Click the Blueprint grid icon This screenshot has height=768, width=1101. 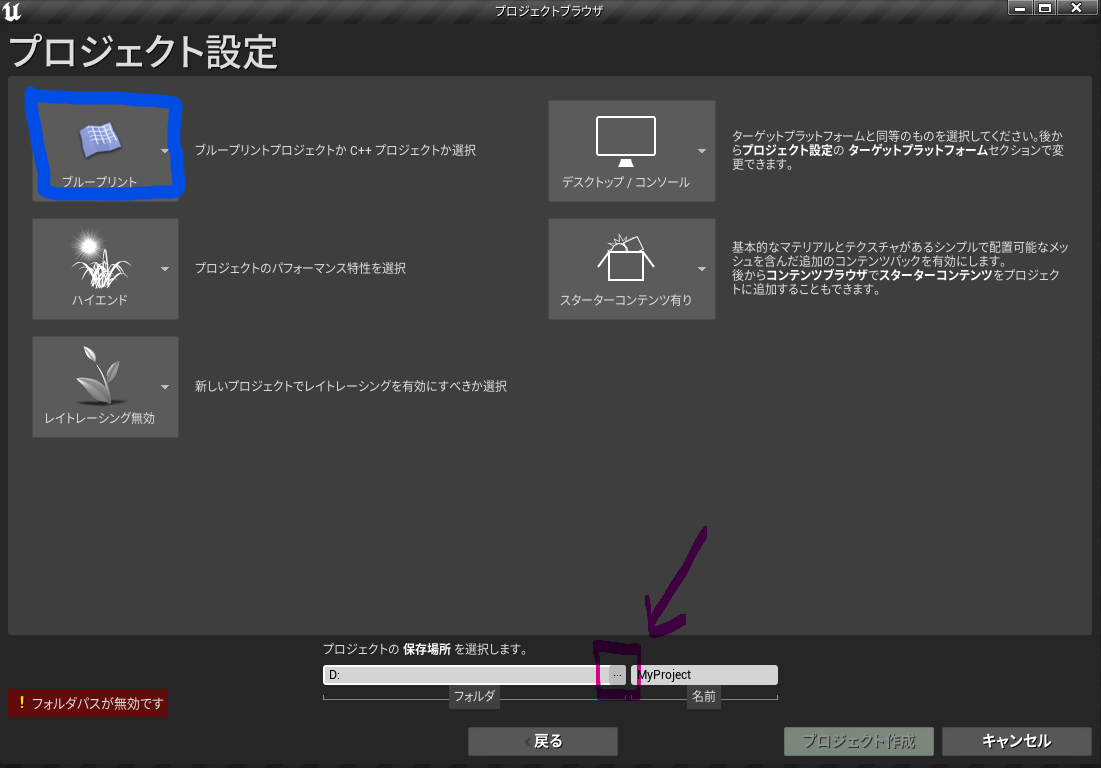(100, 140)
